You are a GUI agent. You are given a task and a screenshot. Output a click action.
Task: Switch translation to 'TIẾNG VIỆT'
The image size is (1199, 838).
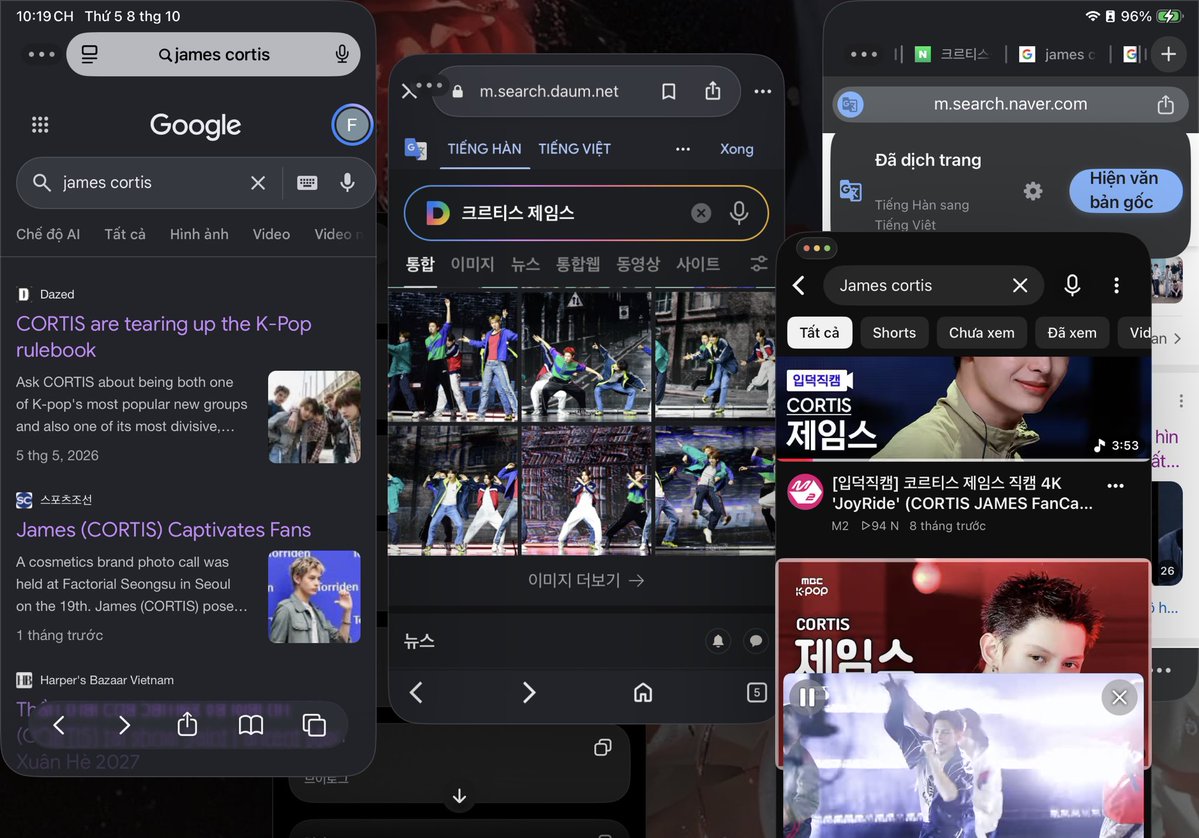[x=574, y=149]
